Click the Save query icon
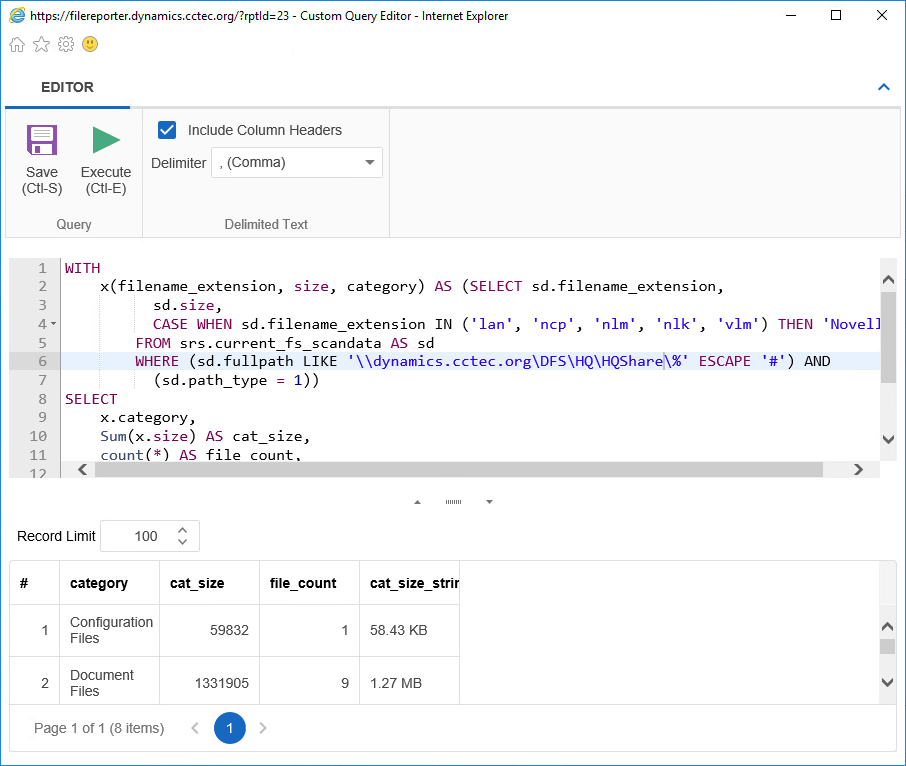 pyautogui.click(x=42, y=140)
